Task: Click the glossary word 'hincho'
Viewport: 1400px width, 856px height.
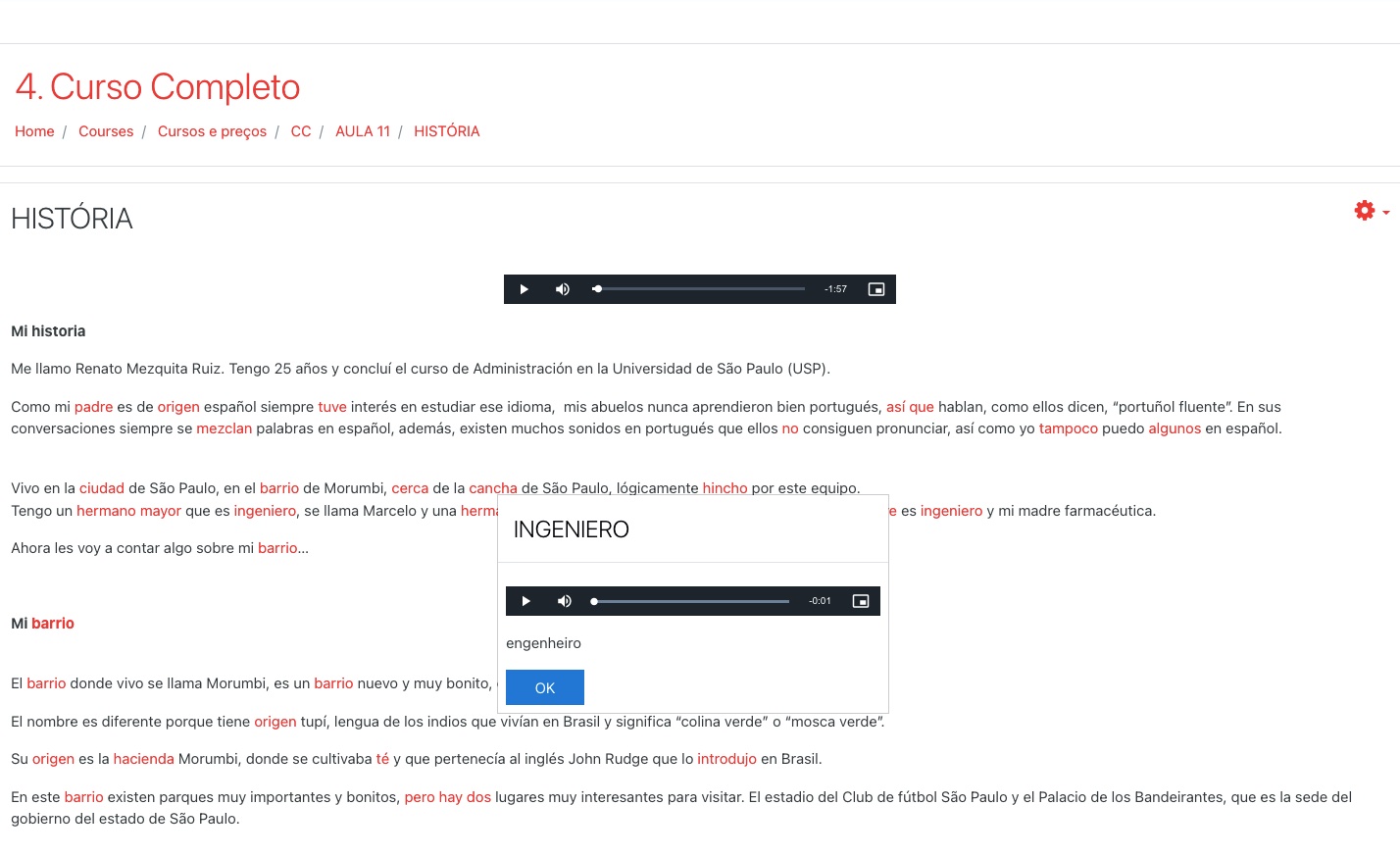Action: point(725,487)
